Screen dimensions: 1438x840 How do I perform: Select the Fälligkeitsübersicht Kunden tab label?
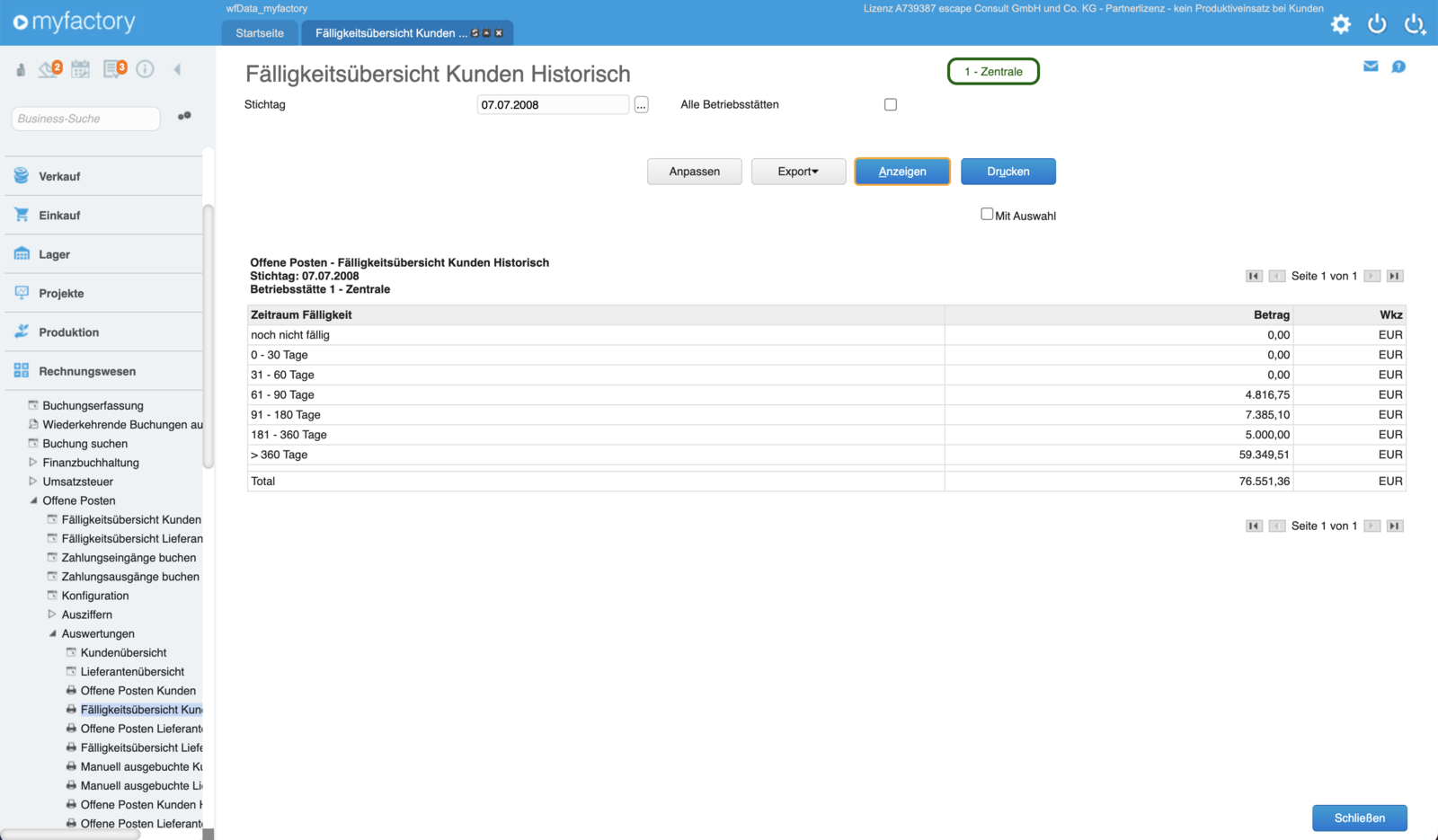[x=391, y=33]
